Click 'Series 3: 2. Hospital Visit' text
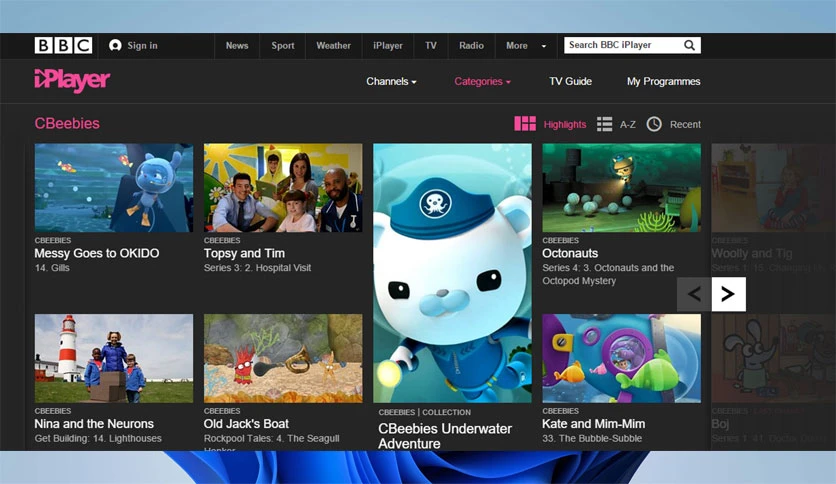Viewport: 836px width, 484px height. pyautogui.click(x=258, y=268)
